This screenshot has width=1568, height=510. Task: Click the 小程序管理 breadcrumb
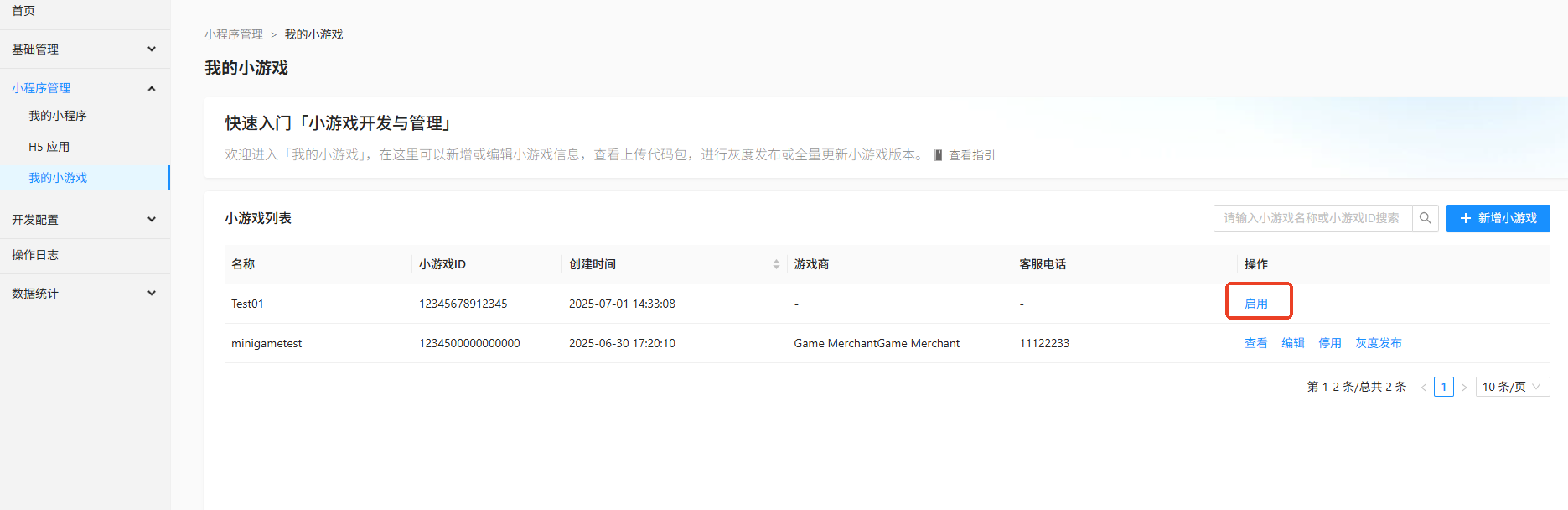pyautogui.click(x=234, y=34)
